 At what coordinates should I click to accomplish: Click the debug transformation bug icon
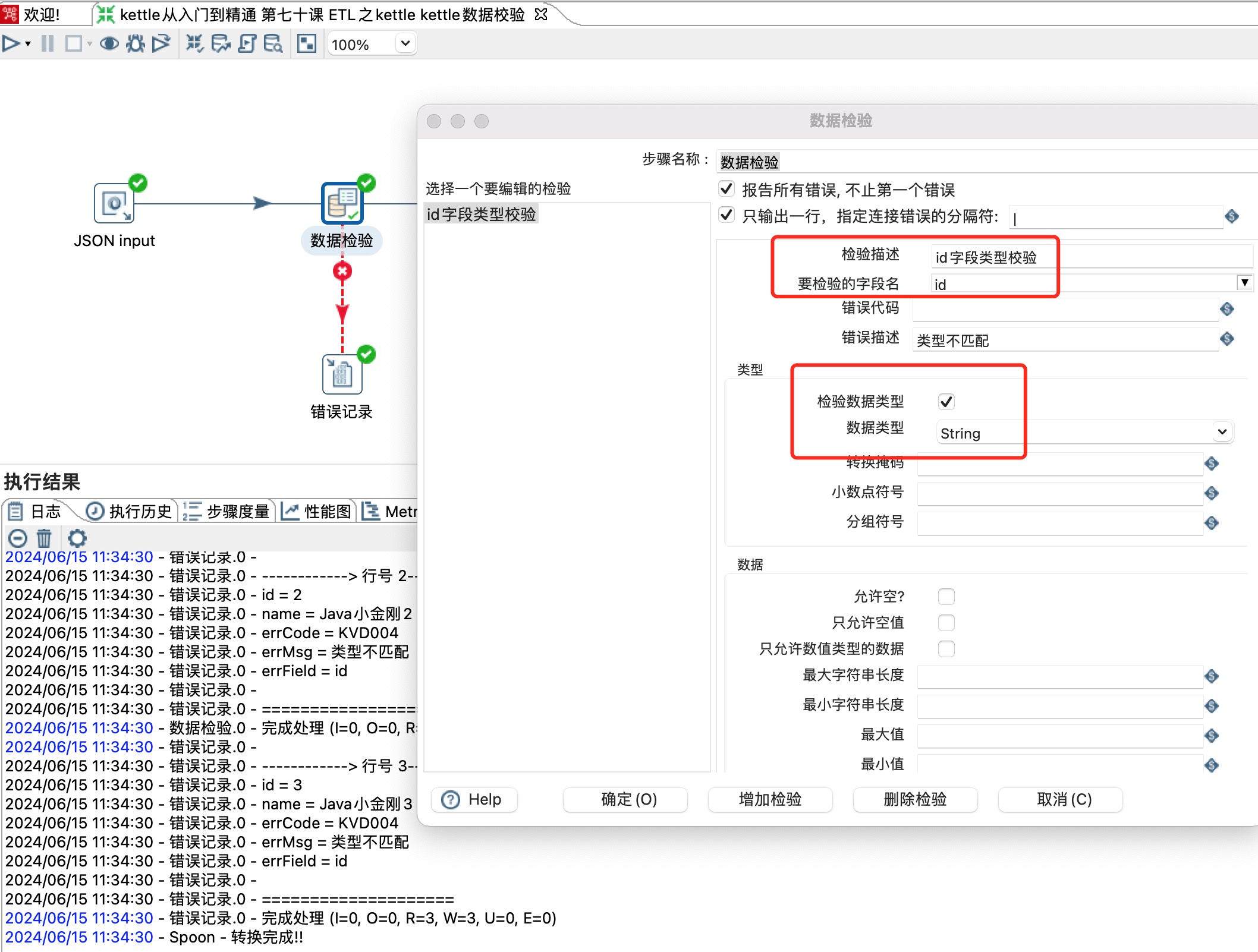click(x=136, y=43)
